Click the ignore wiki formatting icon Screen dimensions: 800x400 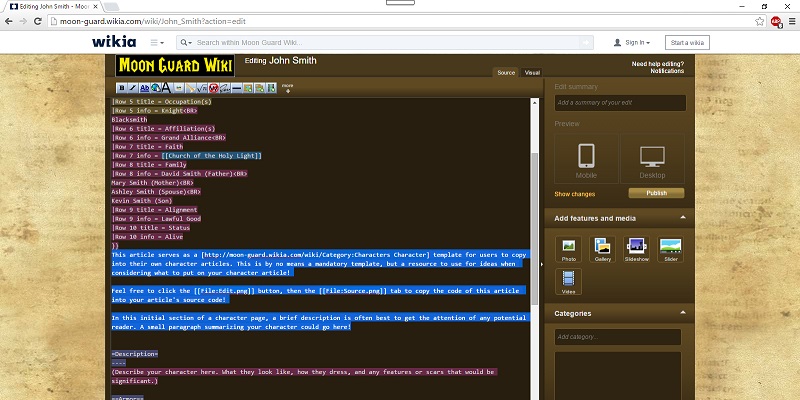click(213, 88)
